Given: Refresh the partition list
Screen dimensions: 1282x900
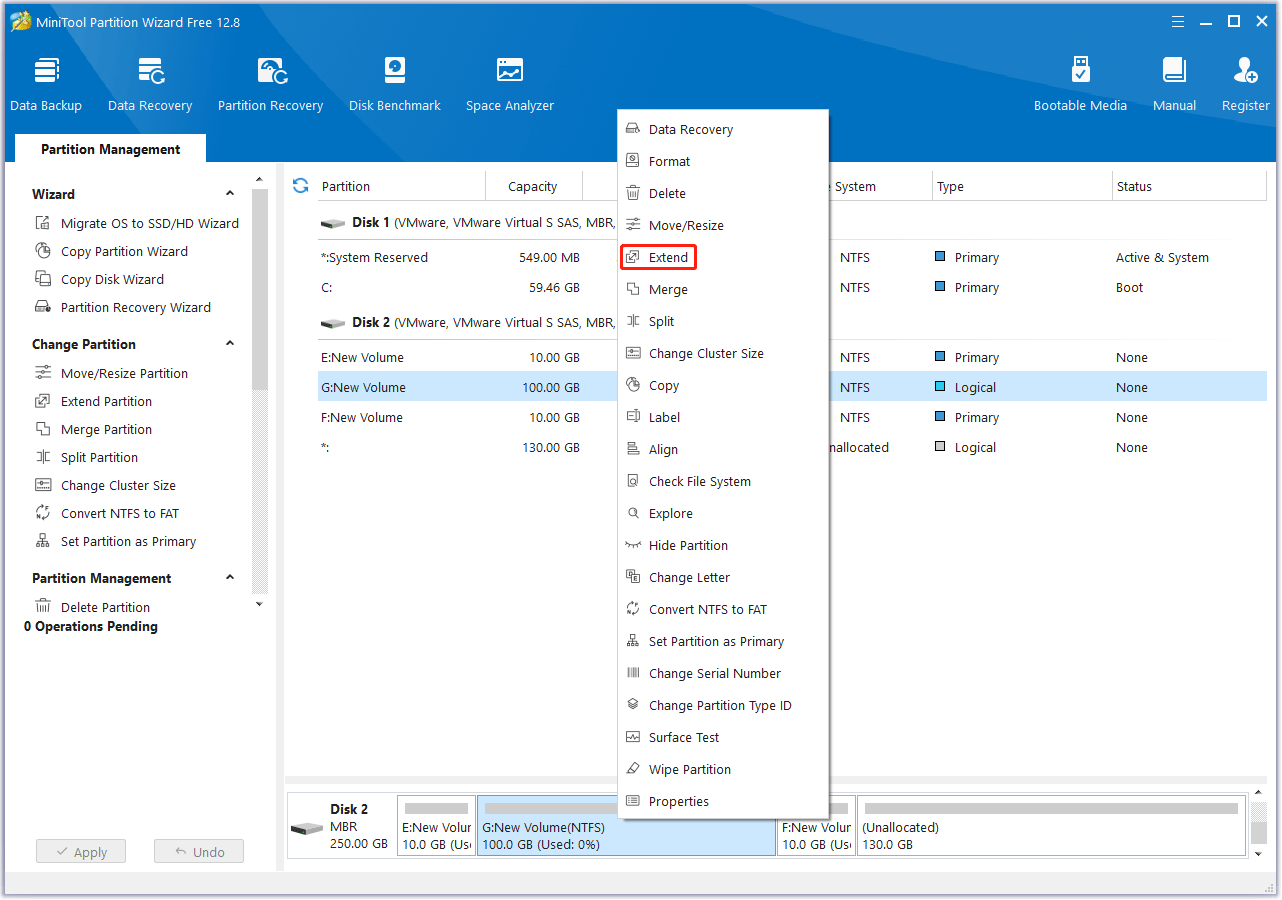Looking at the screenshot, I should click(x=300, y=186).
